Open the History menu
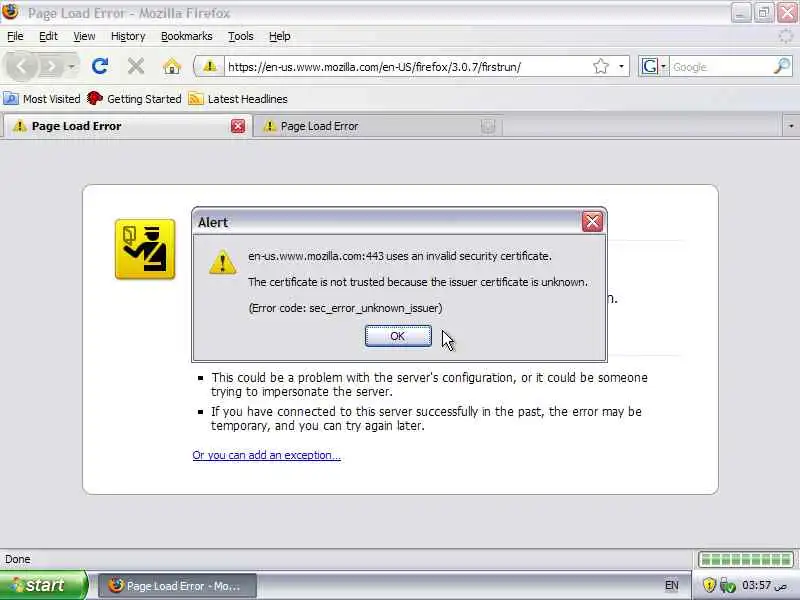This screenshot has width=800, height=600. coord(128,36)
